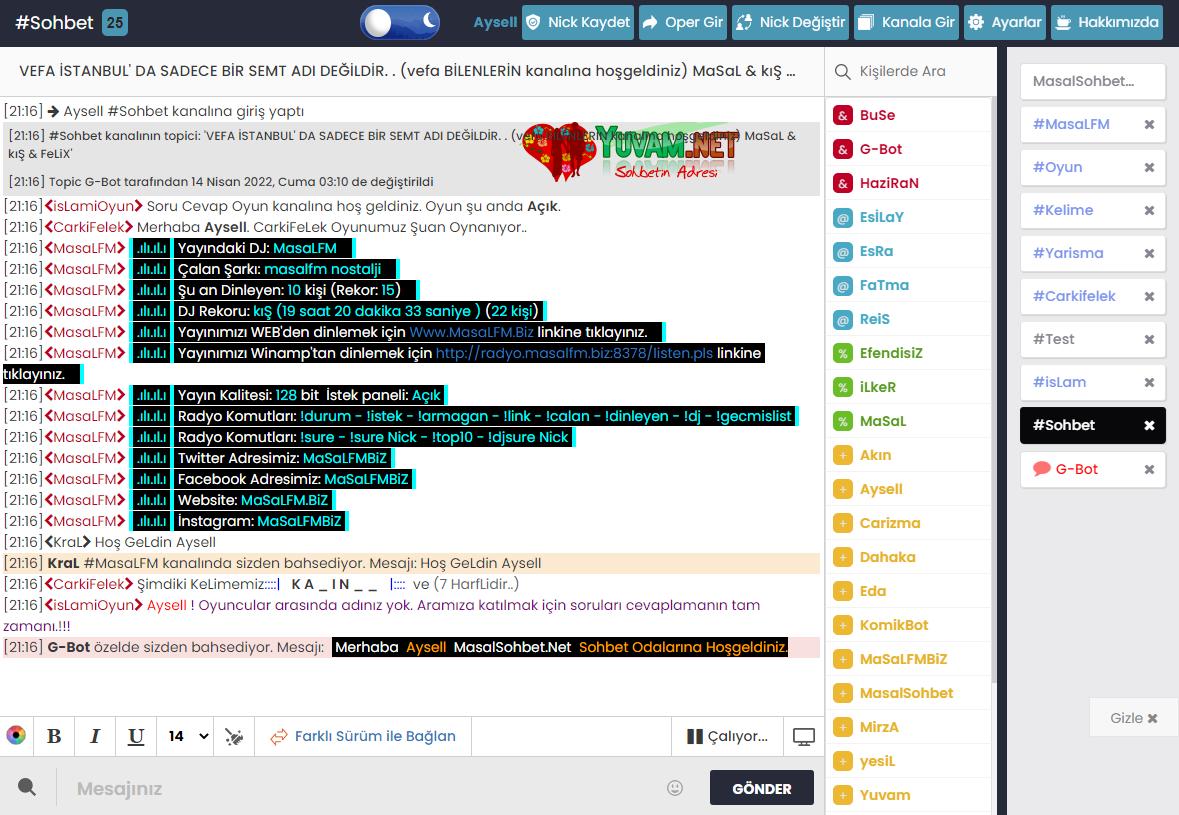Open the font size 14 dropdown
Viewport: 1179px width, 815px height.
(186, 736)
